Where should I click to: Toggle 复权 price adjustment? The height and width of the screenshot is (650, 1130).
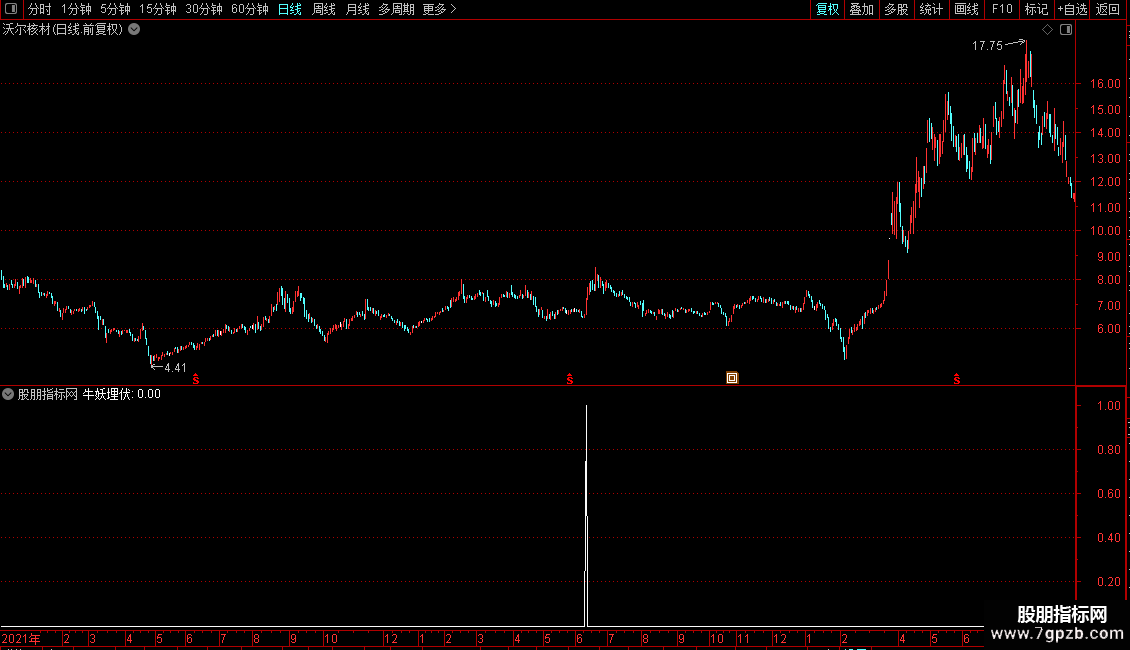point(827,9)
